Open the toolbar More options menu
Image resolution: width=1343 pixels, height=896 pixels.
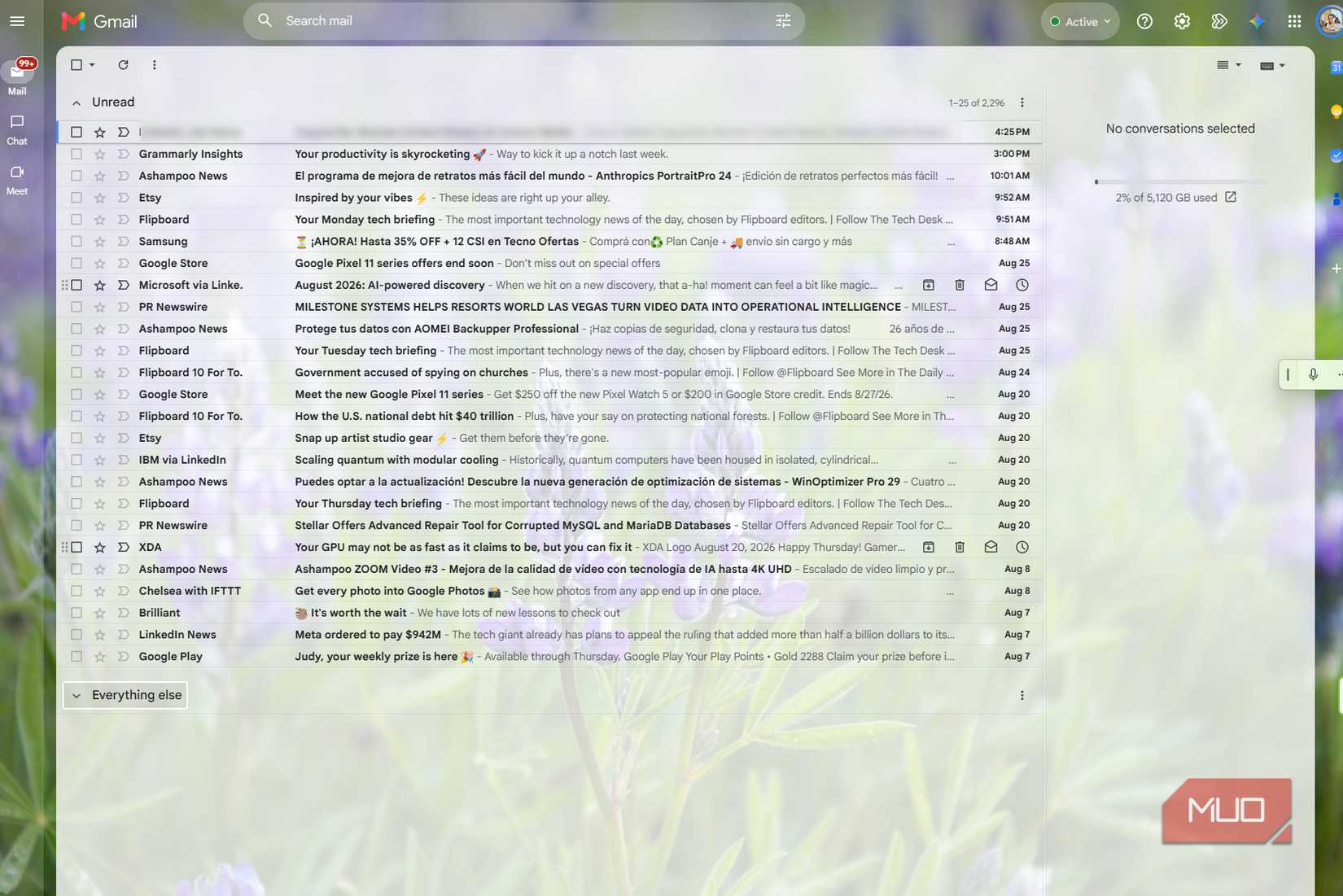coord(154,65)
